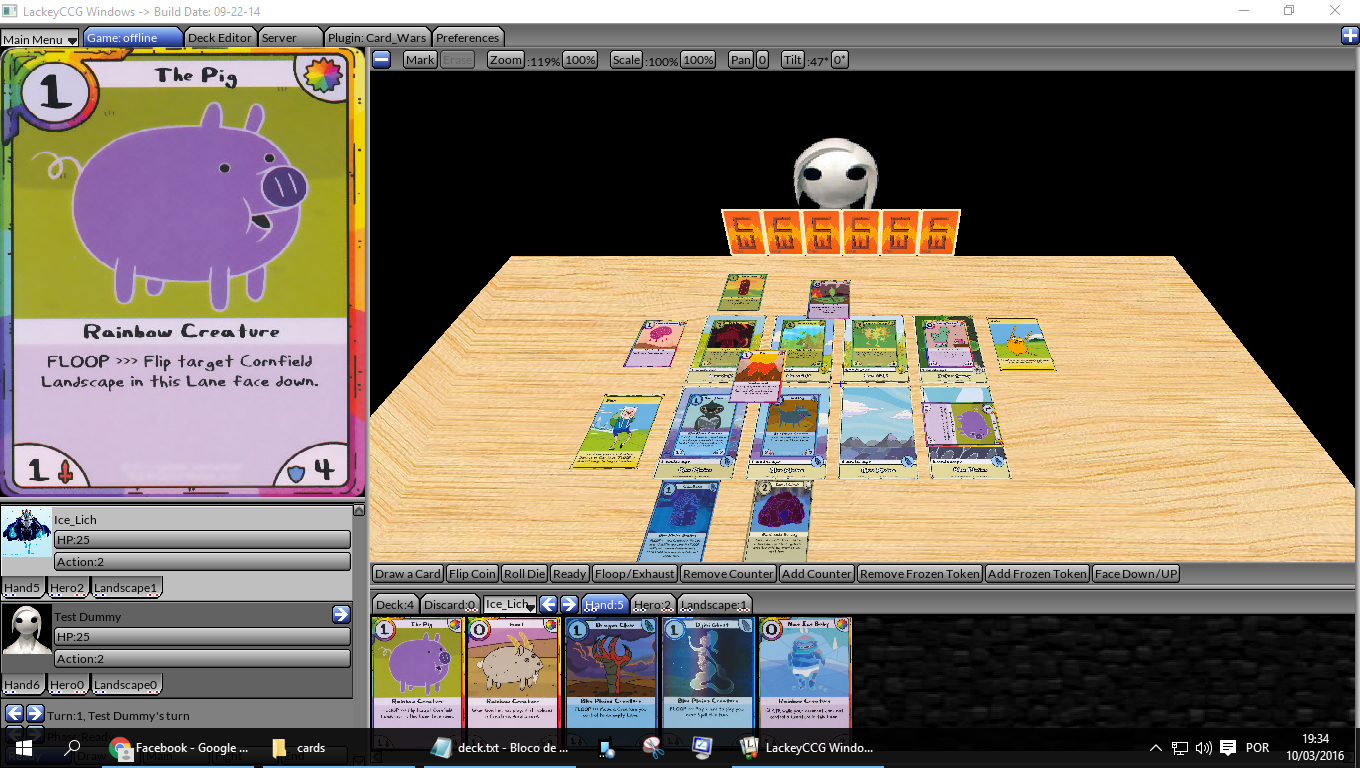This screenshot has height=768, width=1360.
Task: Click the Tilt control button
Action: pyautogui.click(x=793, y=59)
